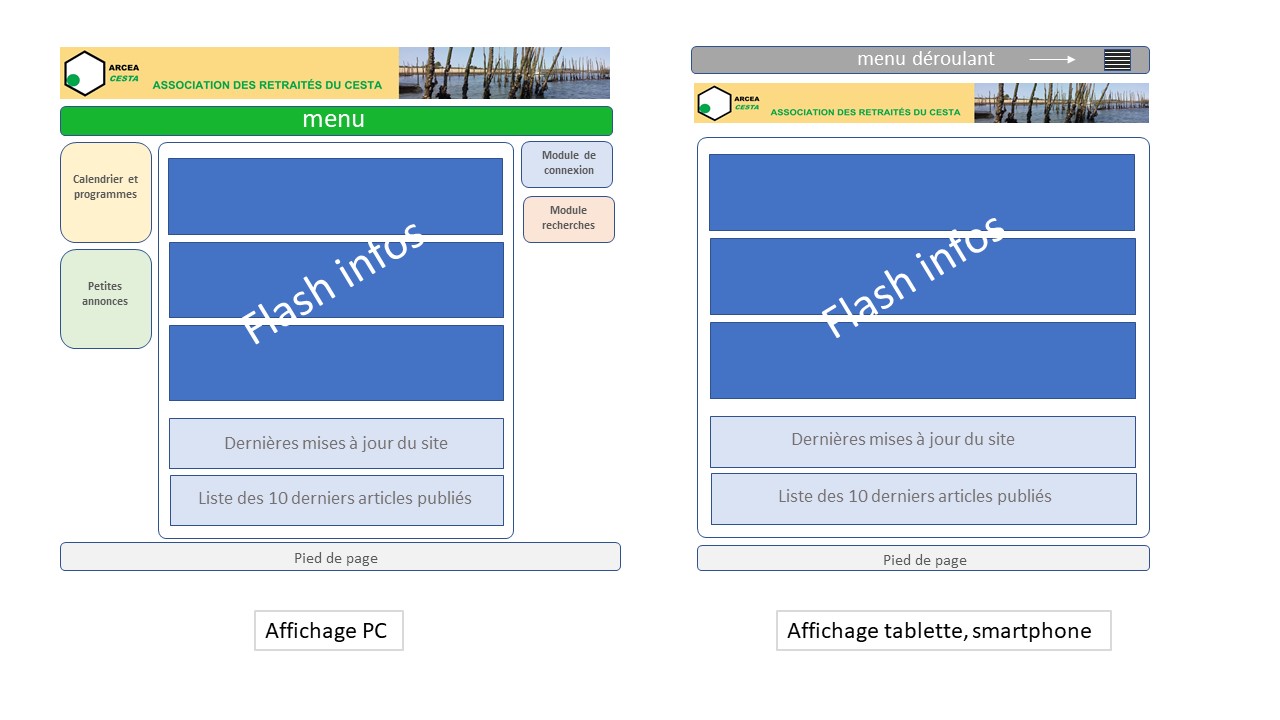This screenshot has height=720, width=1280.
Task: Click the hamburger icon in menu déroulant bar
Action: 1117,60
